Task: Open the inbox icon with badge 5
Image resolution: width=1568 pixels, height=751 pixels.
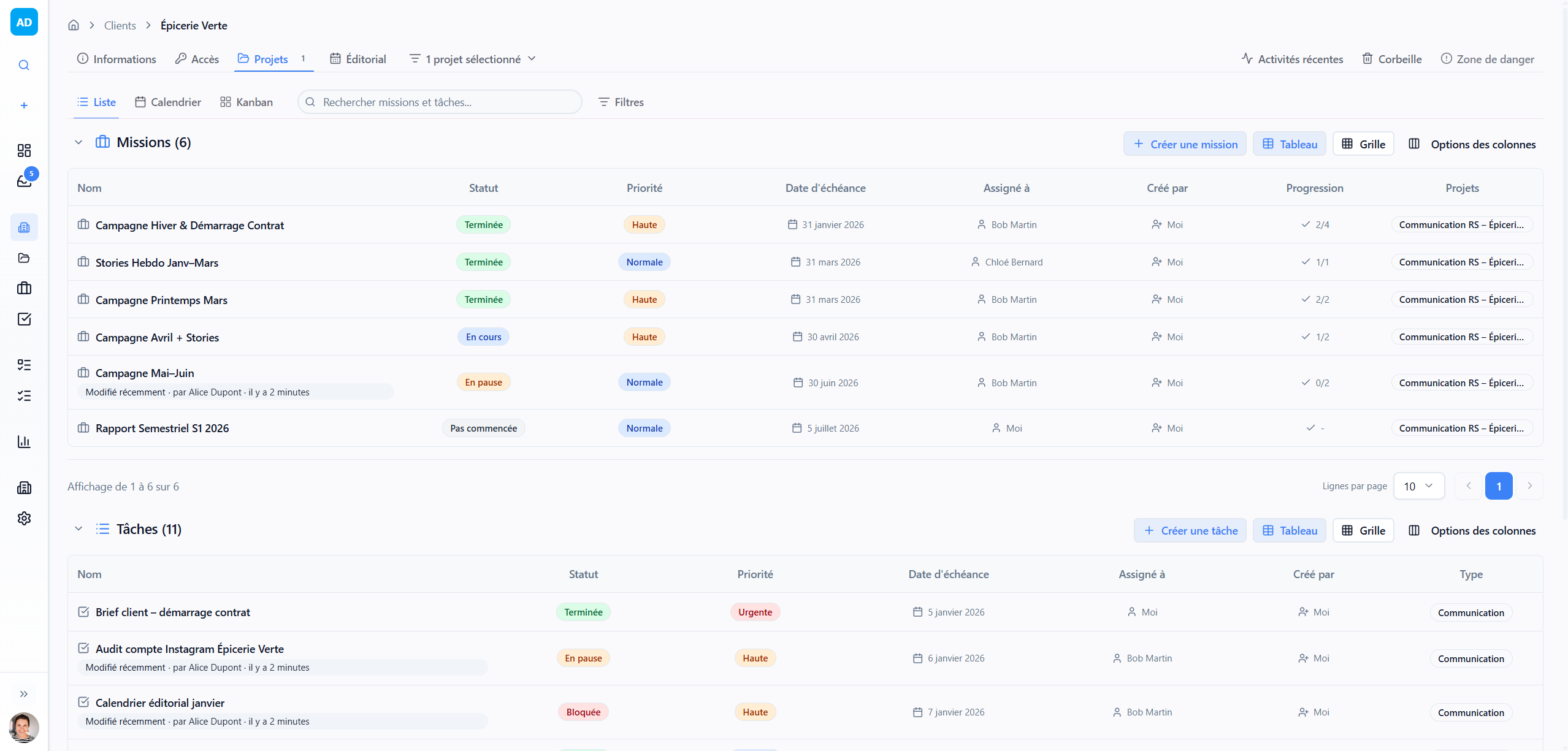Action: click(x=24, y=181)
